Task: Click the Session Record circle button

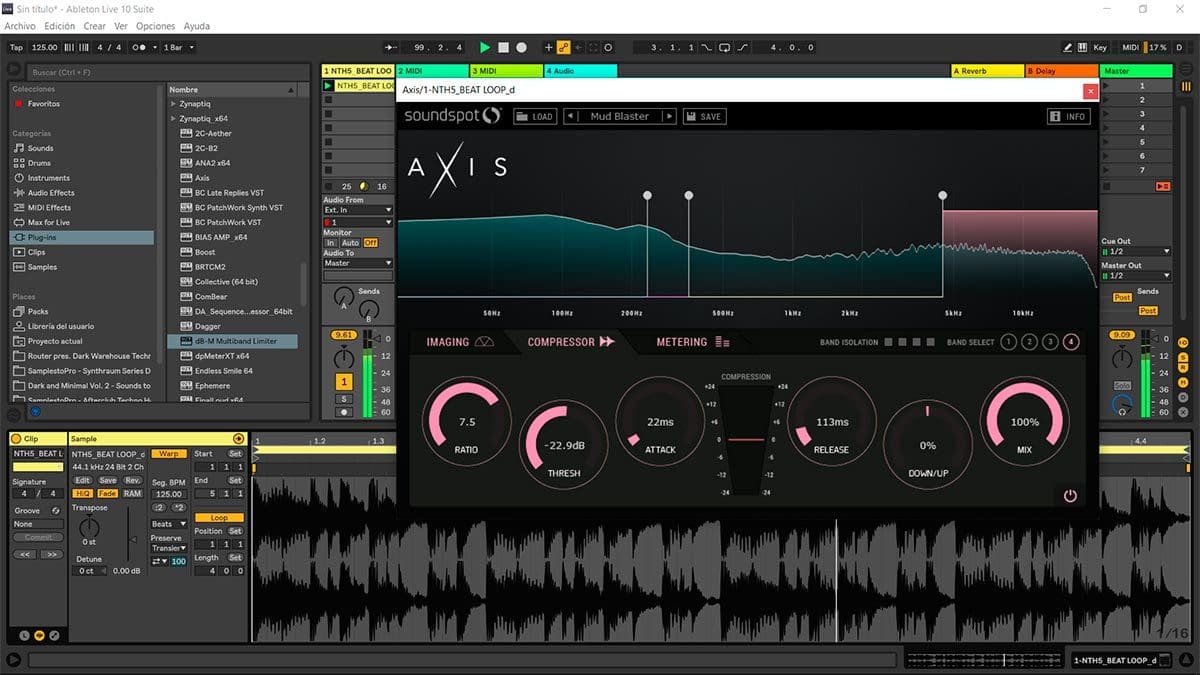Action: [608, 47]
